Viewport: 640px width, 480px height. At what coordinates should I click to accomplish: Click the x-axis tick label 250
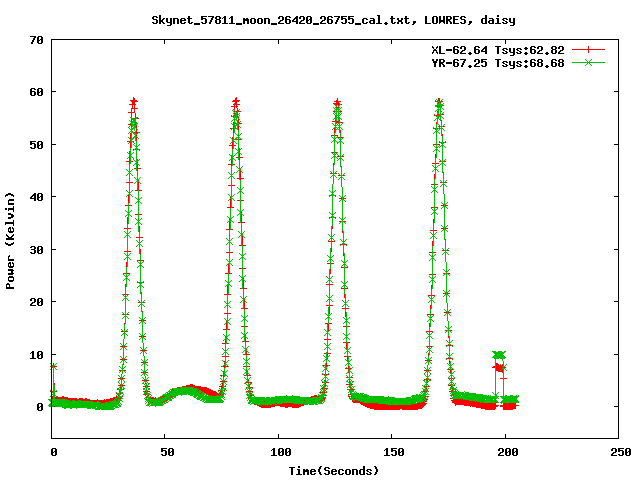click(x=620, y=452)
